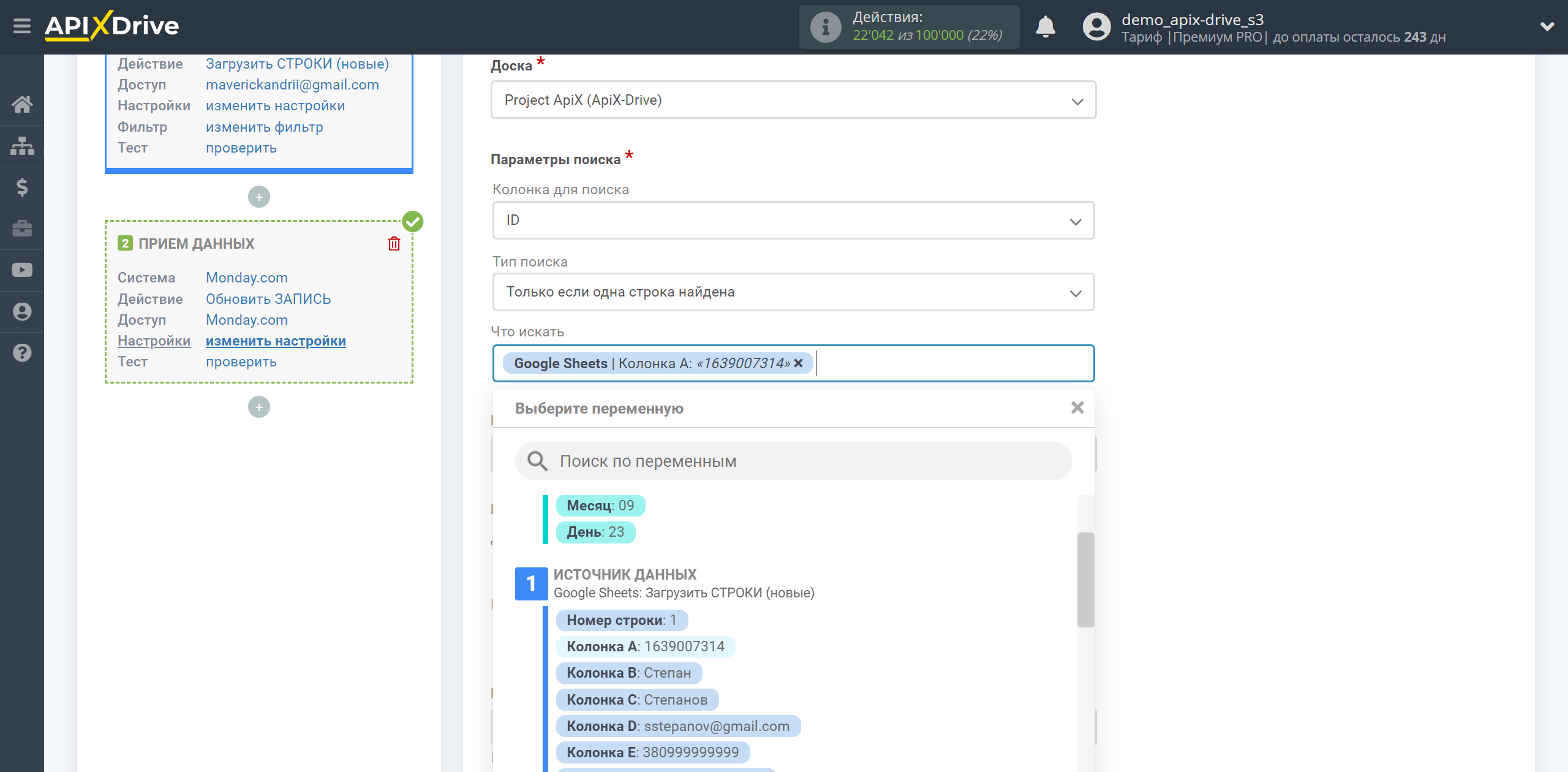
Task: Select variable Колонка A: 1639007314
Action: click(x=646, y=646)
